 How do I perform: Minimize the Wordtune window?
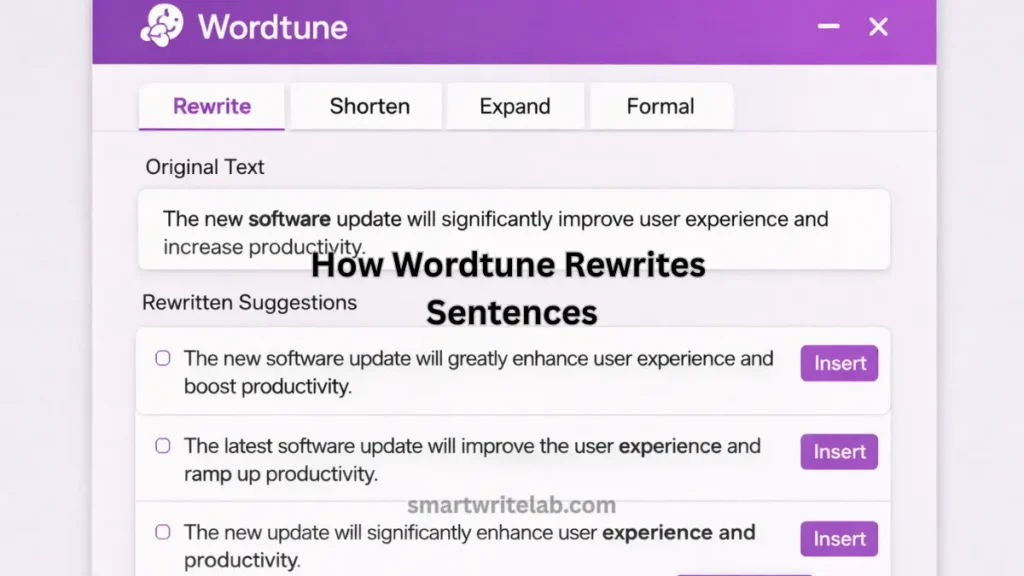coord(828,27)
